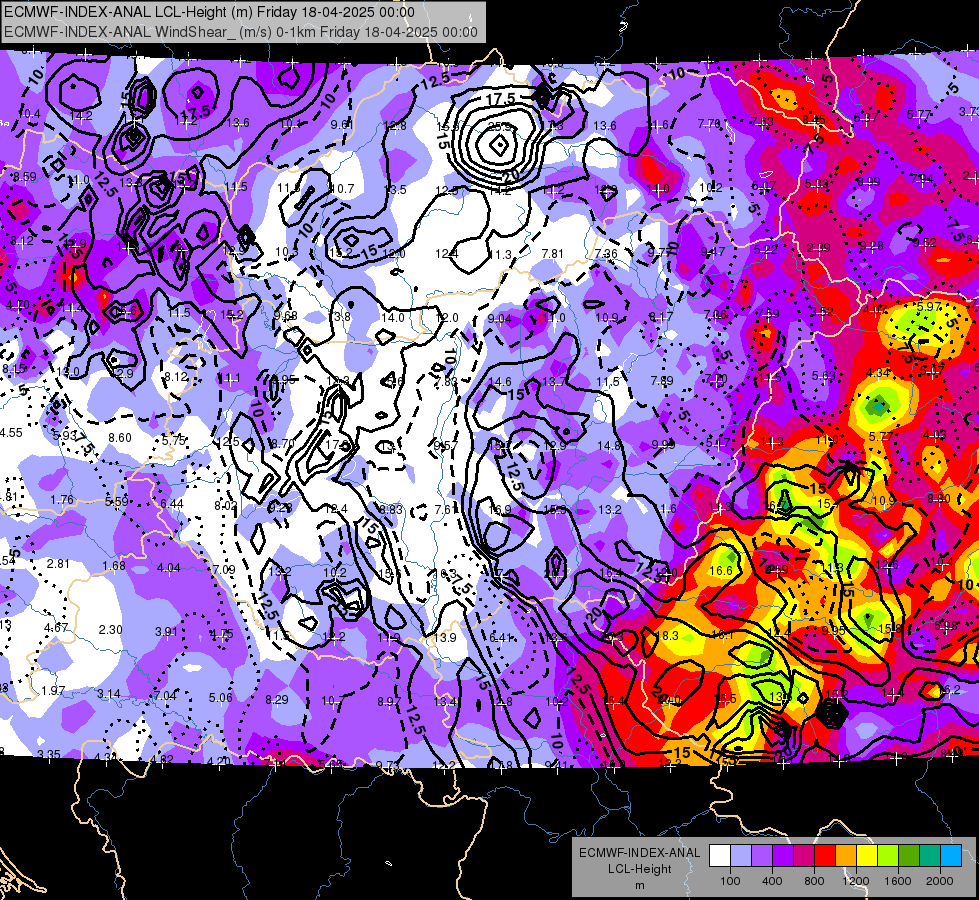Pick the 3.91 value on the map

click(x=166, y=631)
